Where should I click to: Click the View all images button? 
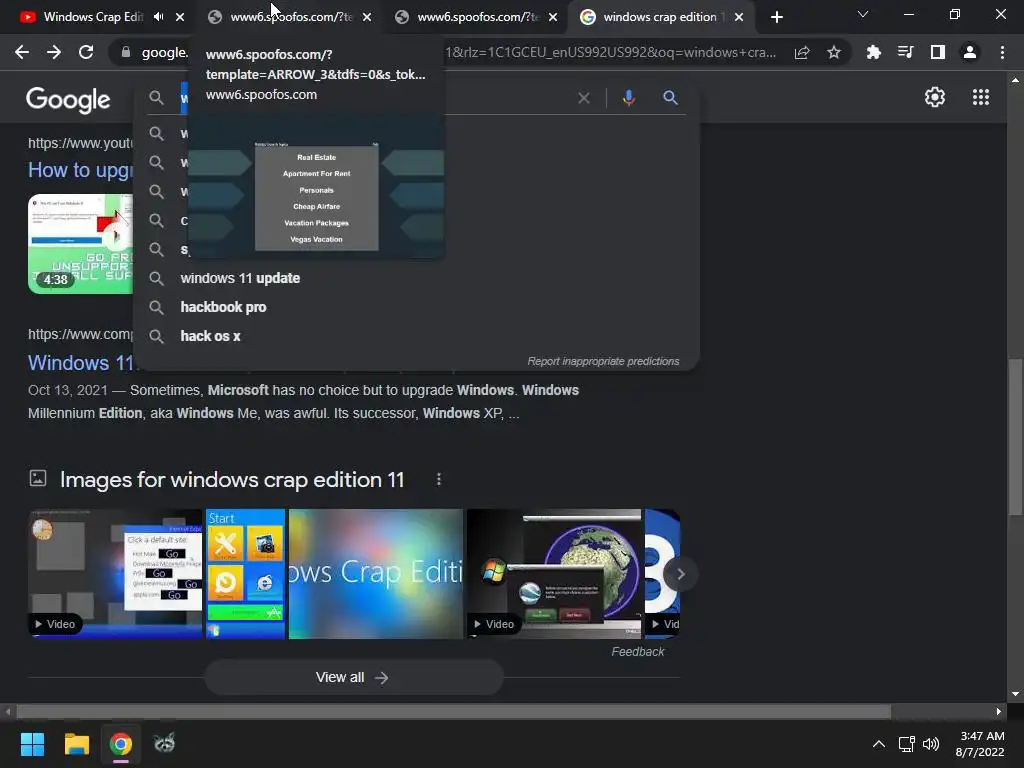[x=353, y=677]
